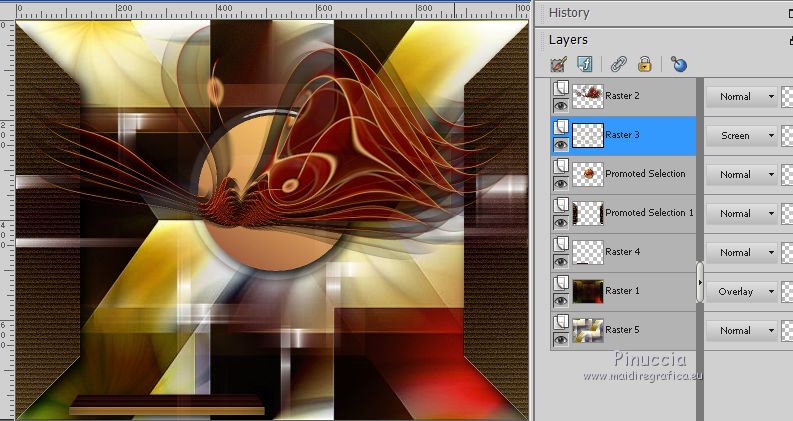Click the layer type icon of Raster 5

(x=560, y=322)
